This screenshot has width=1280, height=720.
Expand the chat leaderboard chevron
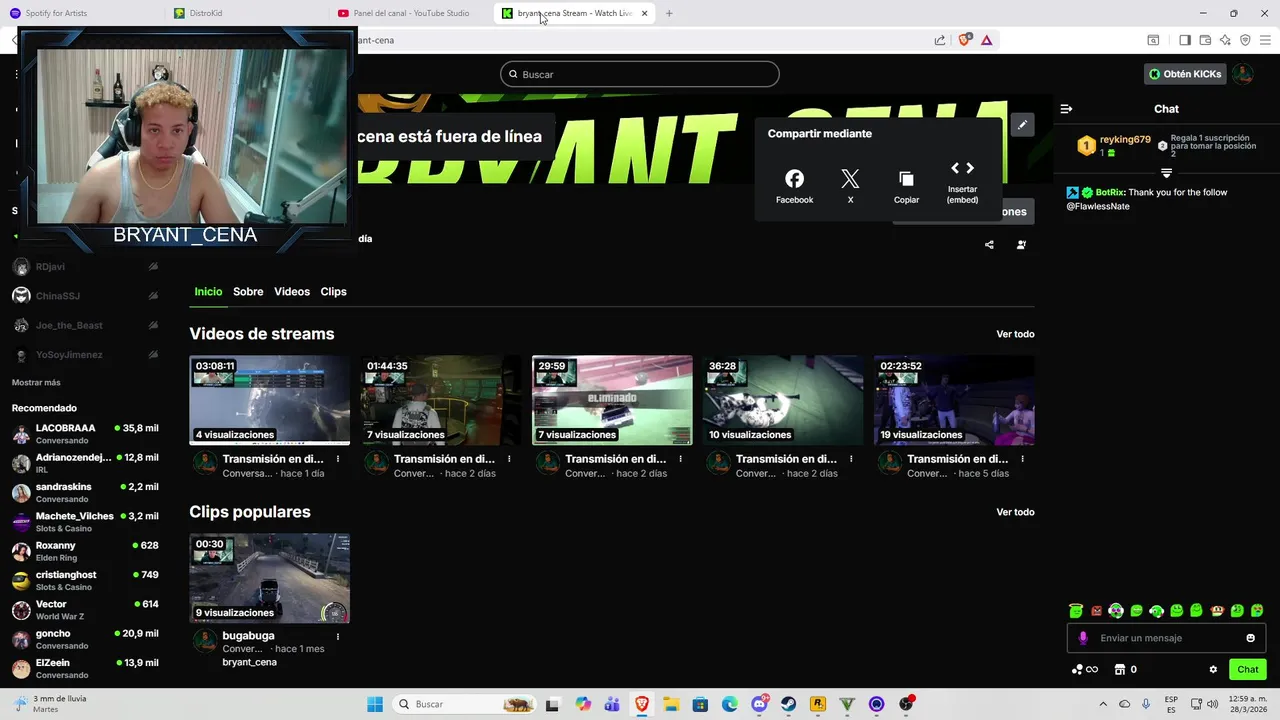click(1166, 173)
